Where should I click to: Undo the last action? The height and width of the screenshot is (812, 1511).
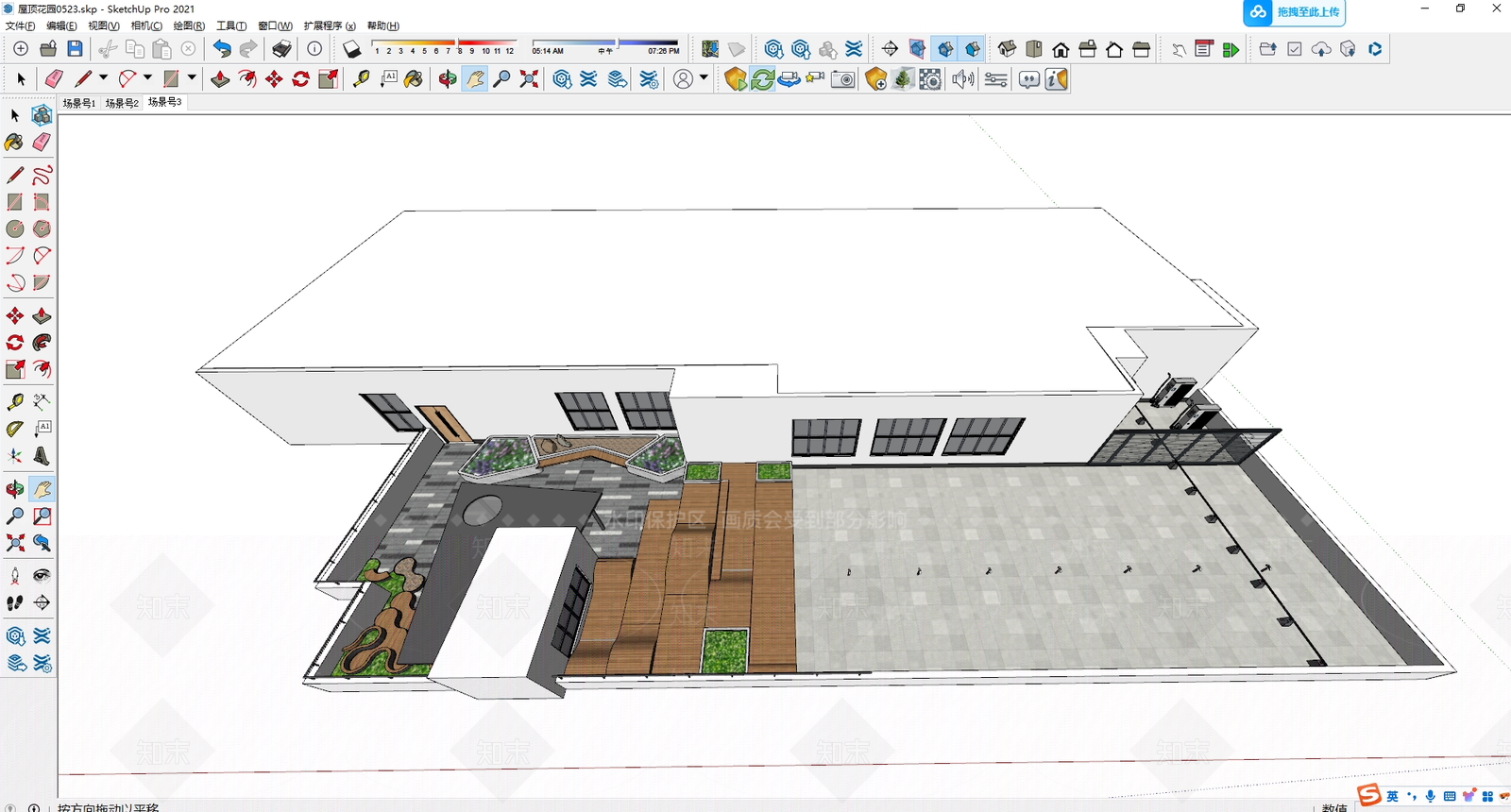(x=222, y=49)
